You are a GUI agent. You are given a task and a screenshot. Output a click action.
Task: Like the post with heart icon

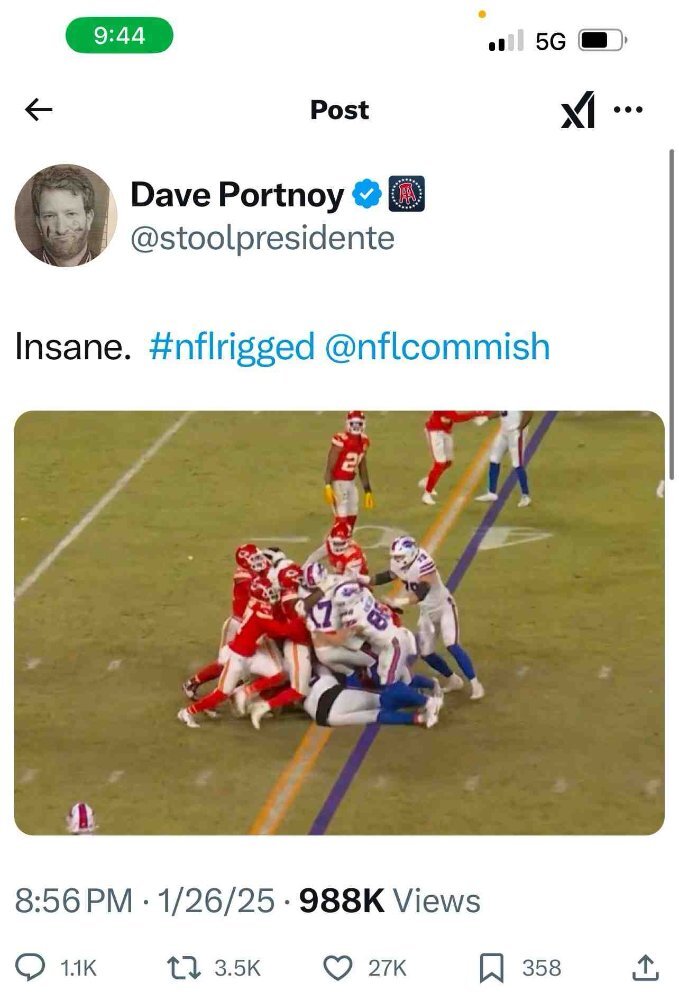pyautogui.click(x=339, y=967)
